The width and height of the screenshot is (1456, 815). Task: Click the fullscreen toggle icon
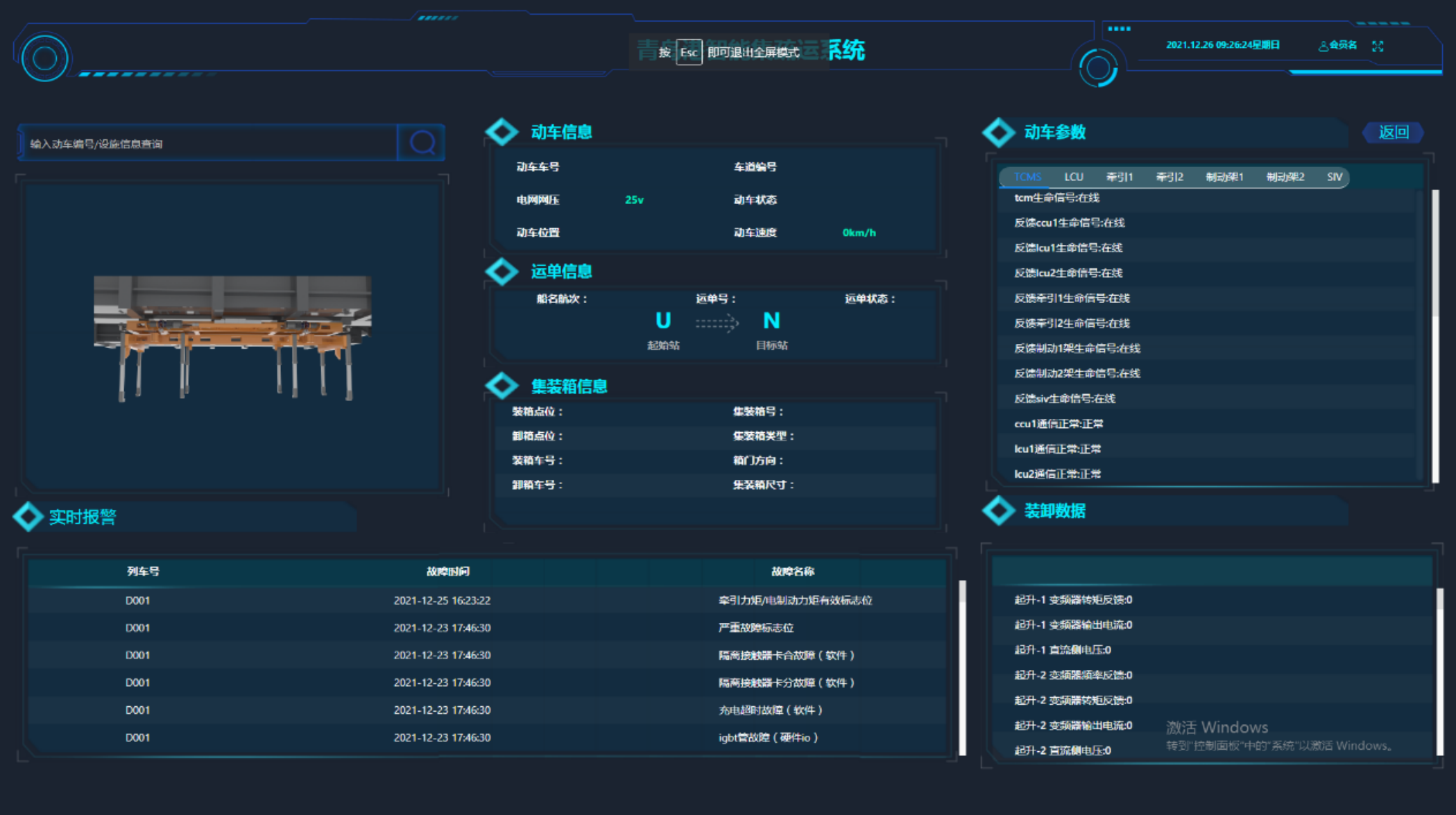(1378, 46)
